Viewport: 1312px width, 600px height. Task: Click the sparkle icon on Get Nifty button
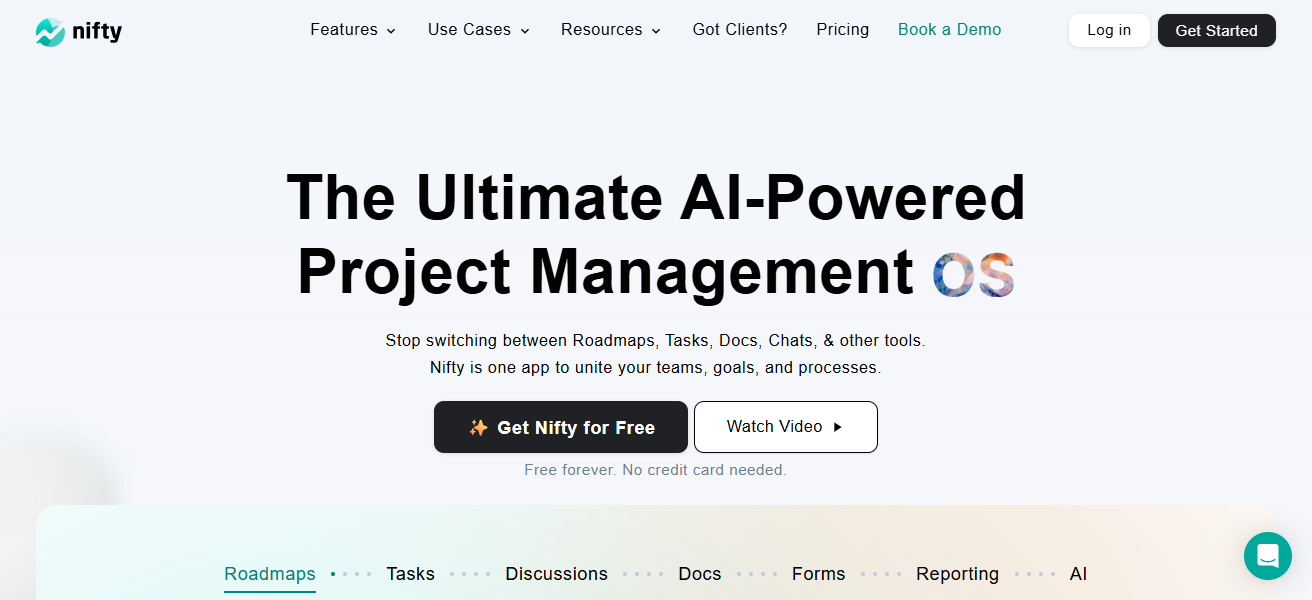pos(478,428)
